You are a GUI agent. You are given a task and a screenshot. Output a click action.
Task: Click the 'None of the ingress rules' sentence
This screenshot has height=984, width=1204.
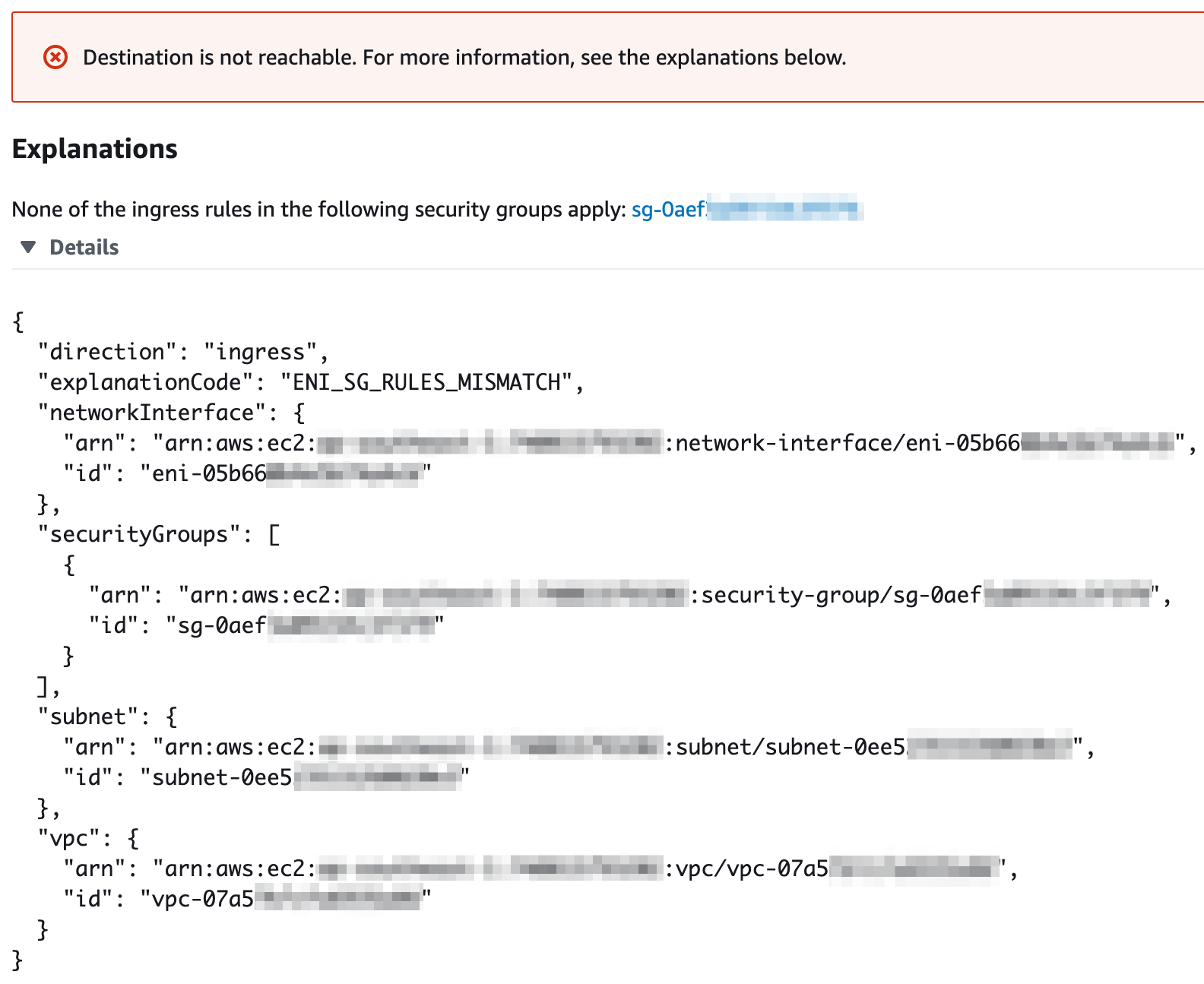318,209
